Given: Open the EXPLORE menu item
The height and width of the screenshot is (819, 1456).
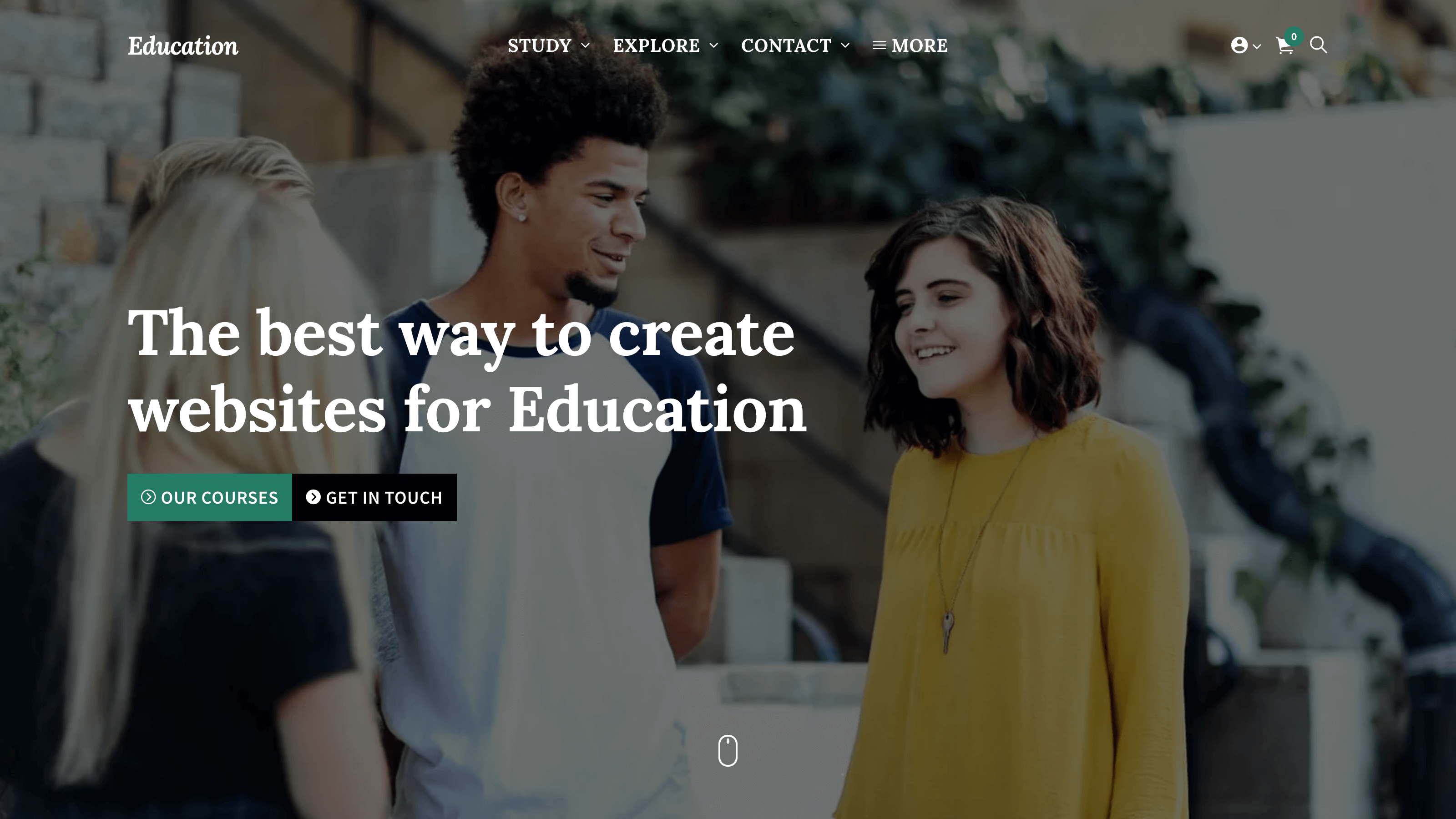Looking at the screenshot, I should [656, 45].
